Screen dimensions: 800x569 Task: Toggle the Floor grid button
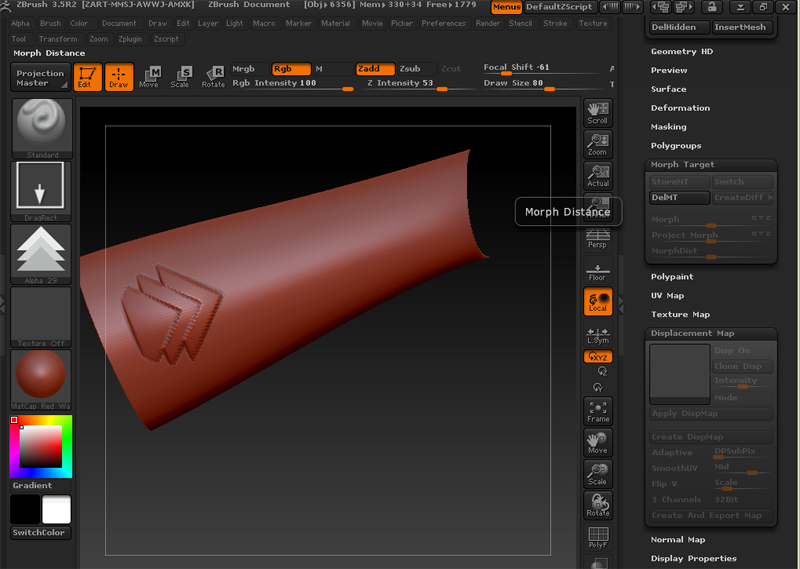tap(597, 270)
